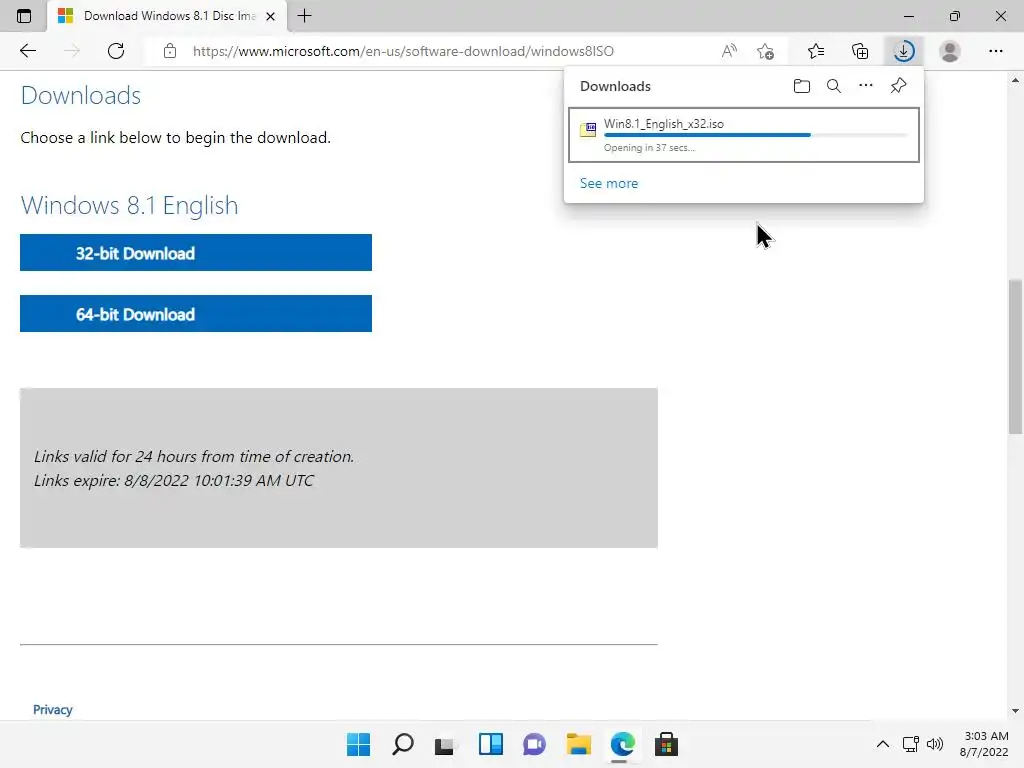This screenshot has height=768, width=1024.
Task: Open taskbar Search
Action: 402,744
